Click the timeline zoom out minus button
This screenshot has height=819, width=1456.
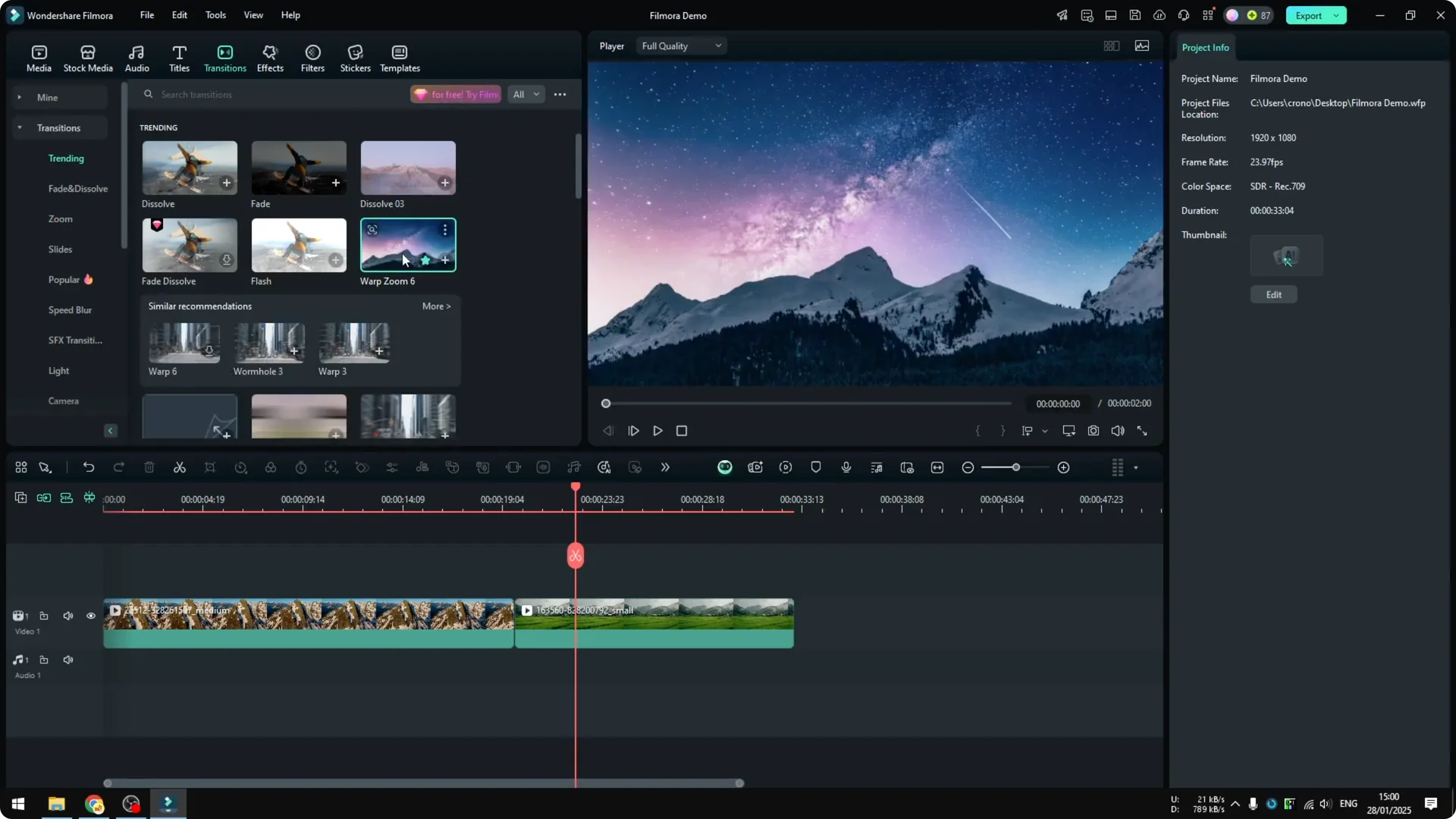[x=968, y=468]
